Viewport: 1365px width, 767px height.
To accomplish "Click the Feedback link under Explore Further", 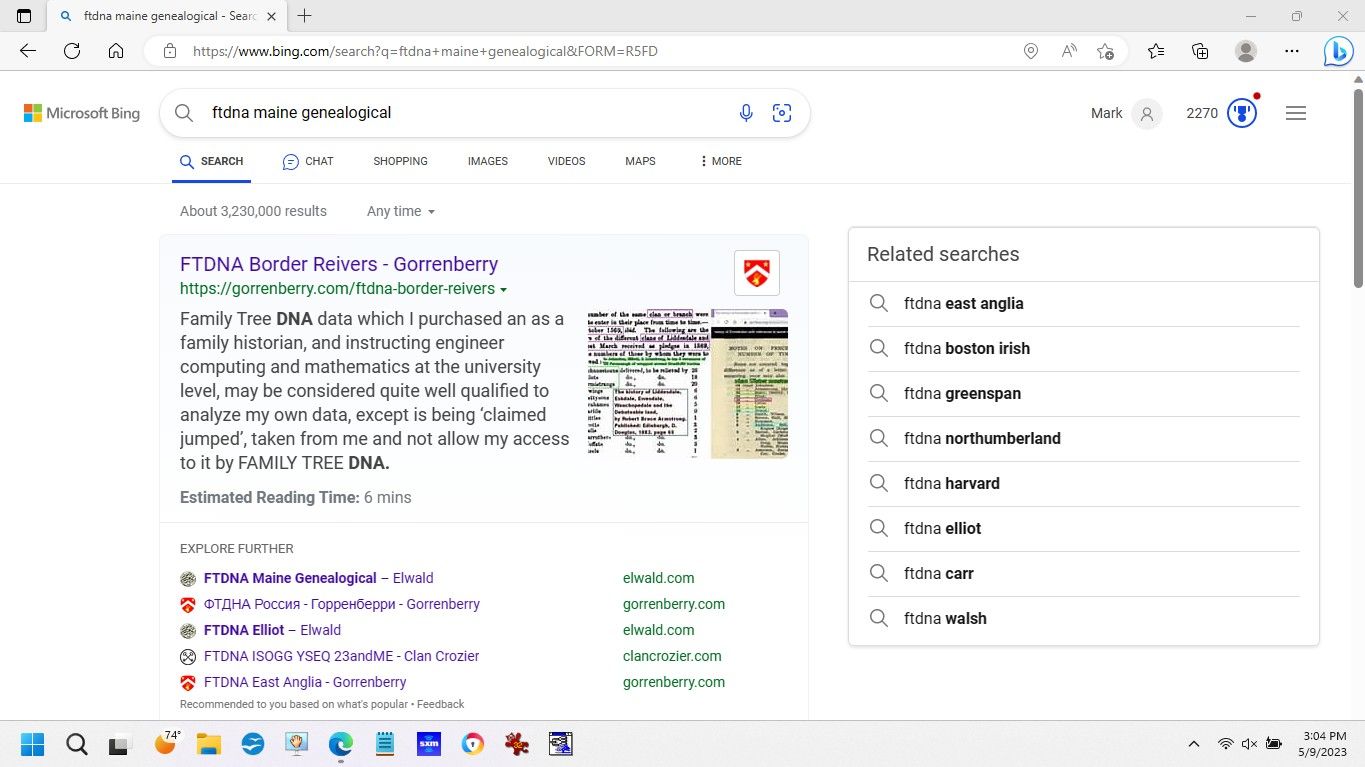I will 440,704.
